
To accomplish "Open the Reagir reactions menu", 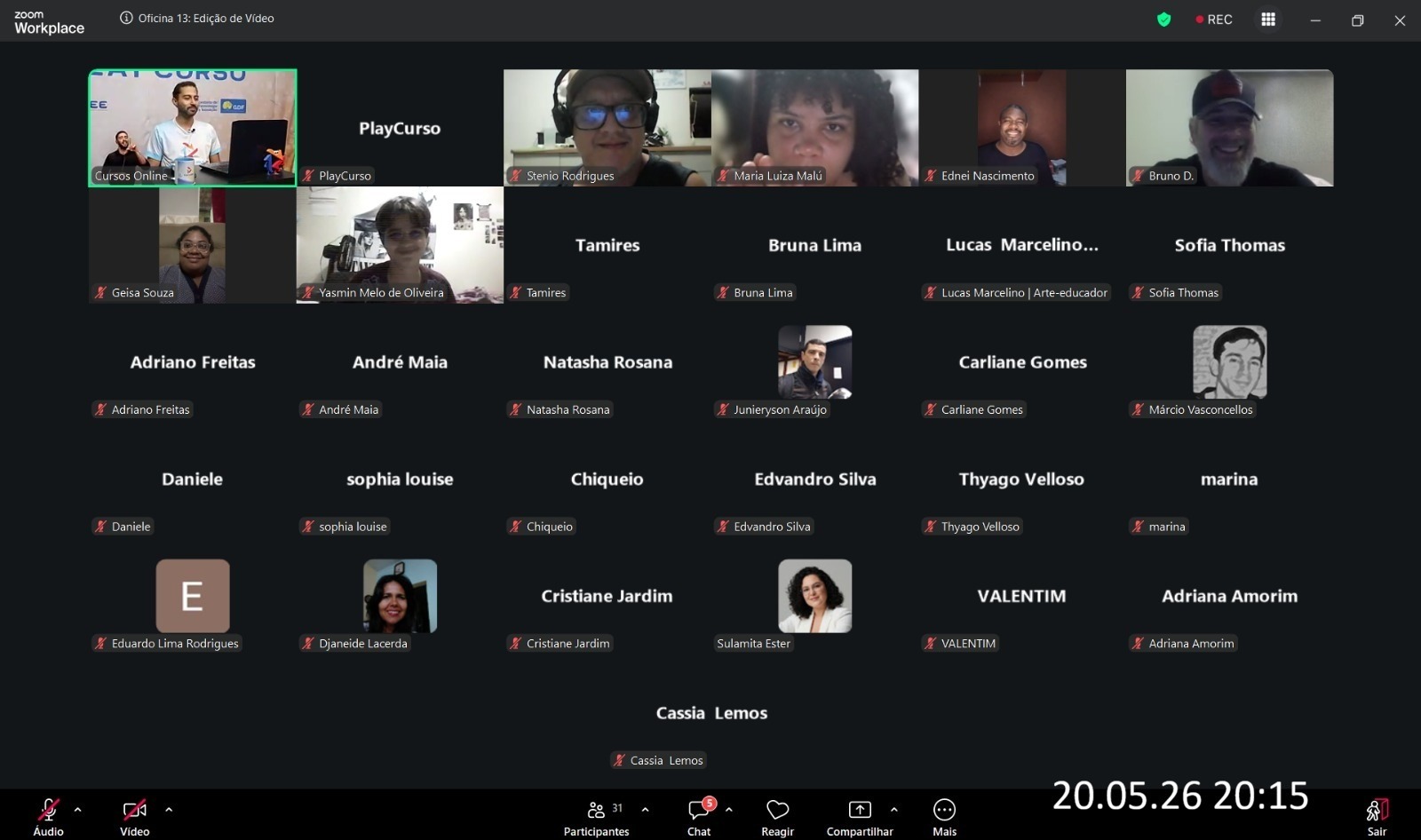I will tap(777, 817).
